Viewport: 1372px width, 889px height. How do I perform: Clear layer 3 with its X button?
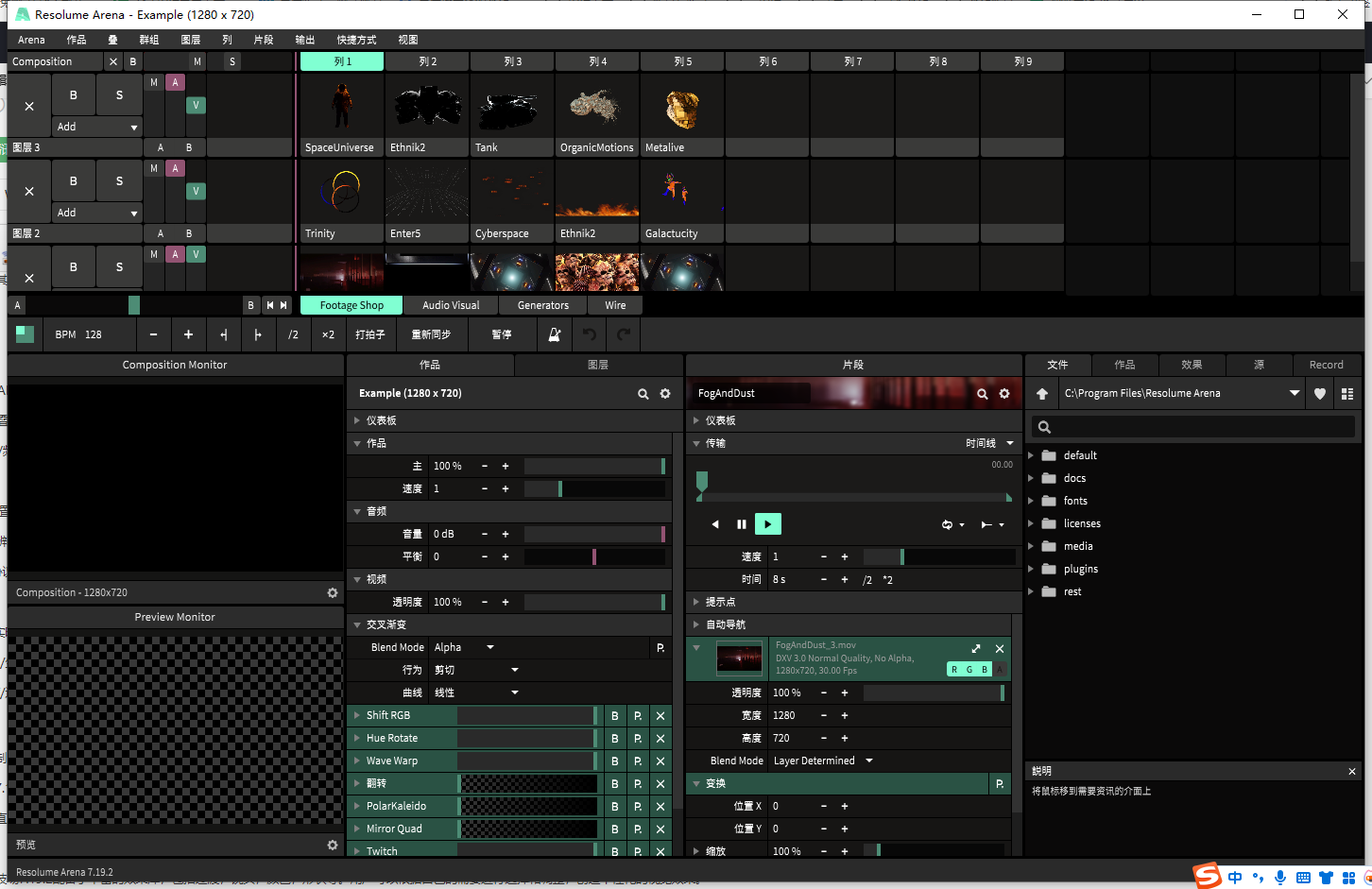(x=29, y=107)
